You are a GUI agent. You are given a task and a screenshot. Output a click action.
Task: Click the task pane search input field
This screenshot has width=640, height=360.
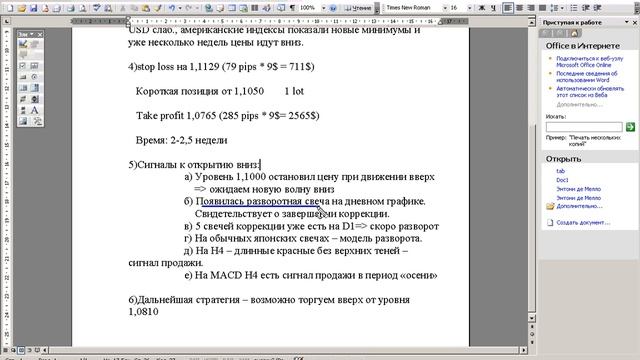point(584,127)
